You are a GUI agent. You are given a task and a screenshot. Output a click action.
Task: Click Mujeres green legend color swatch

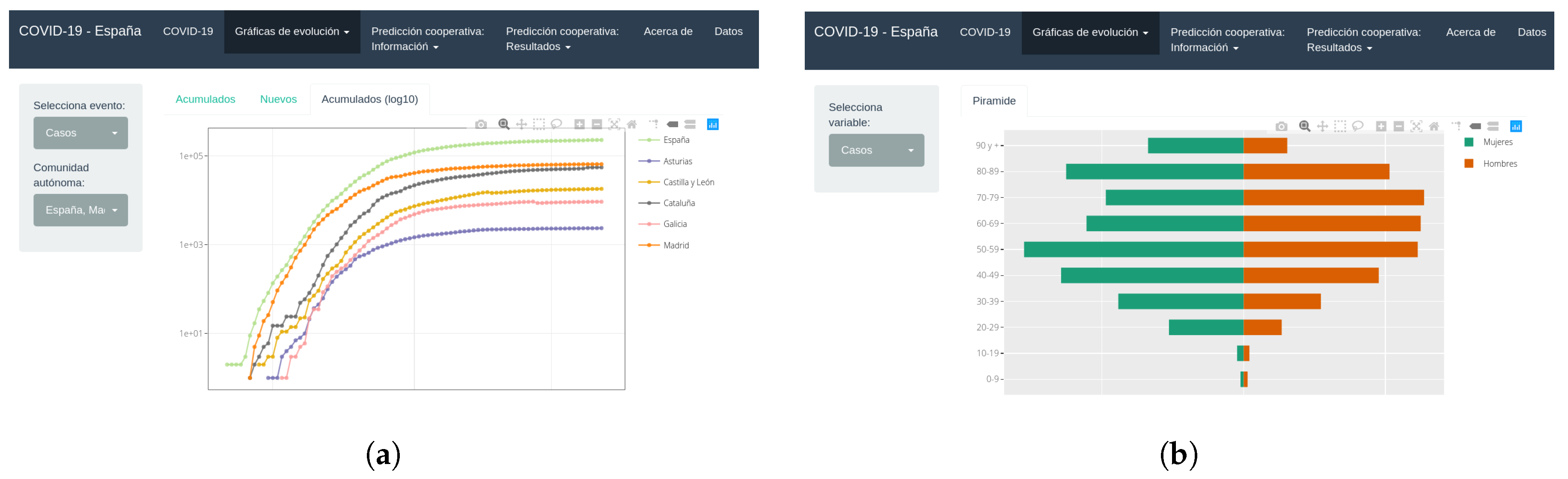(x=1468, y=143)
